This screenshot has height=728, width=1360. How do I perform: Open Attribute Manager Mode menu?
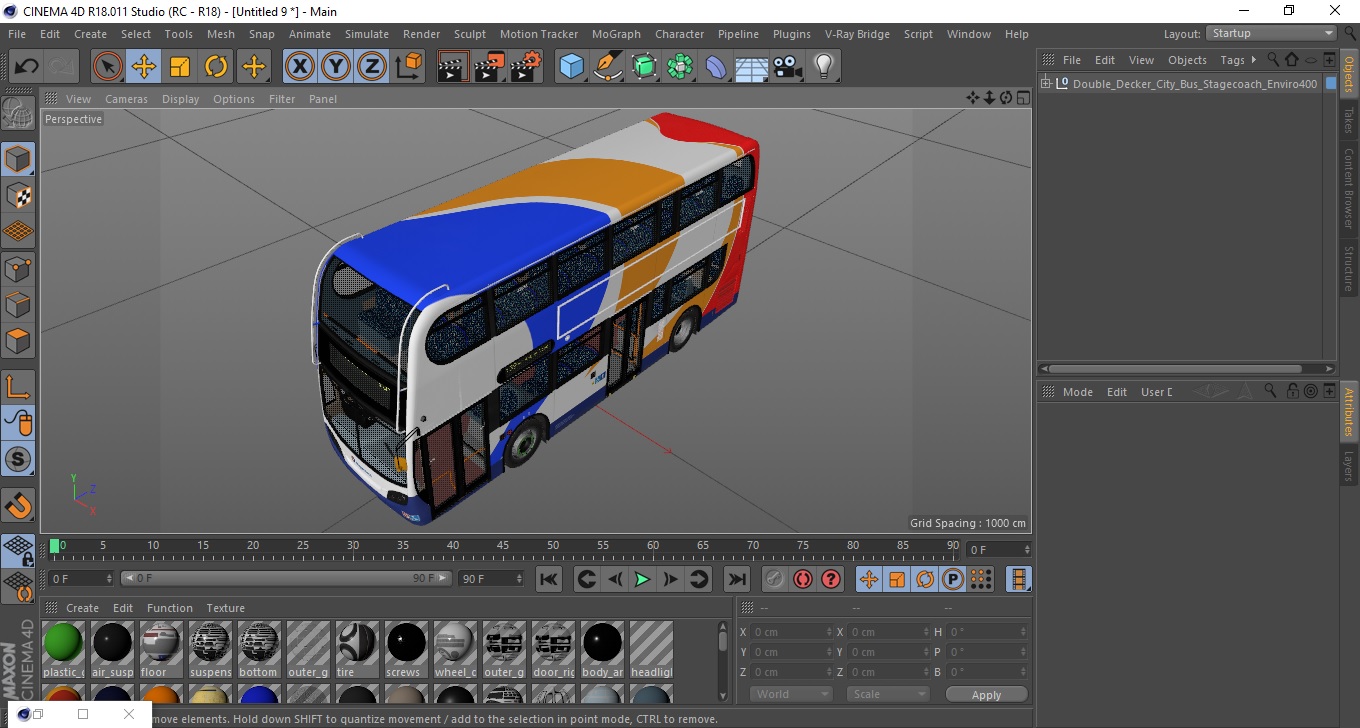(x=1078, y=392)
